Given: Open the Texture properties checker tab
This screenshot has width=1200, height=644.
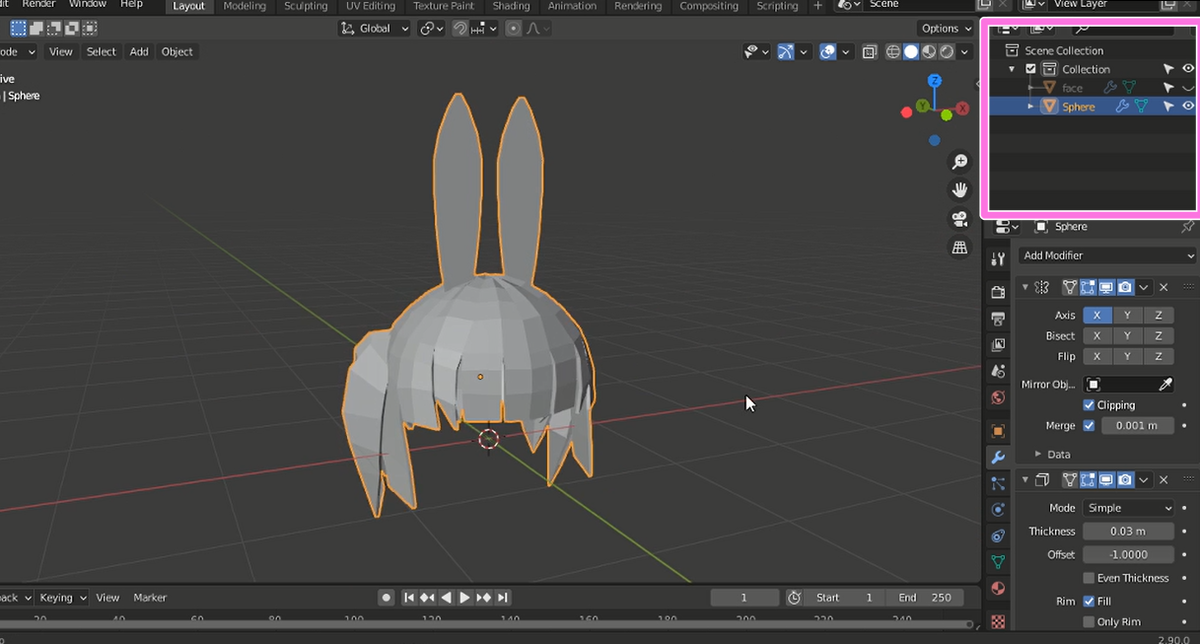Looking at the screenshot, I should (997, 620).
